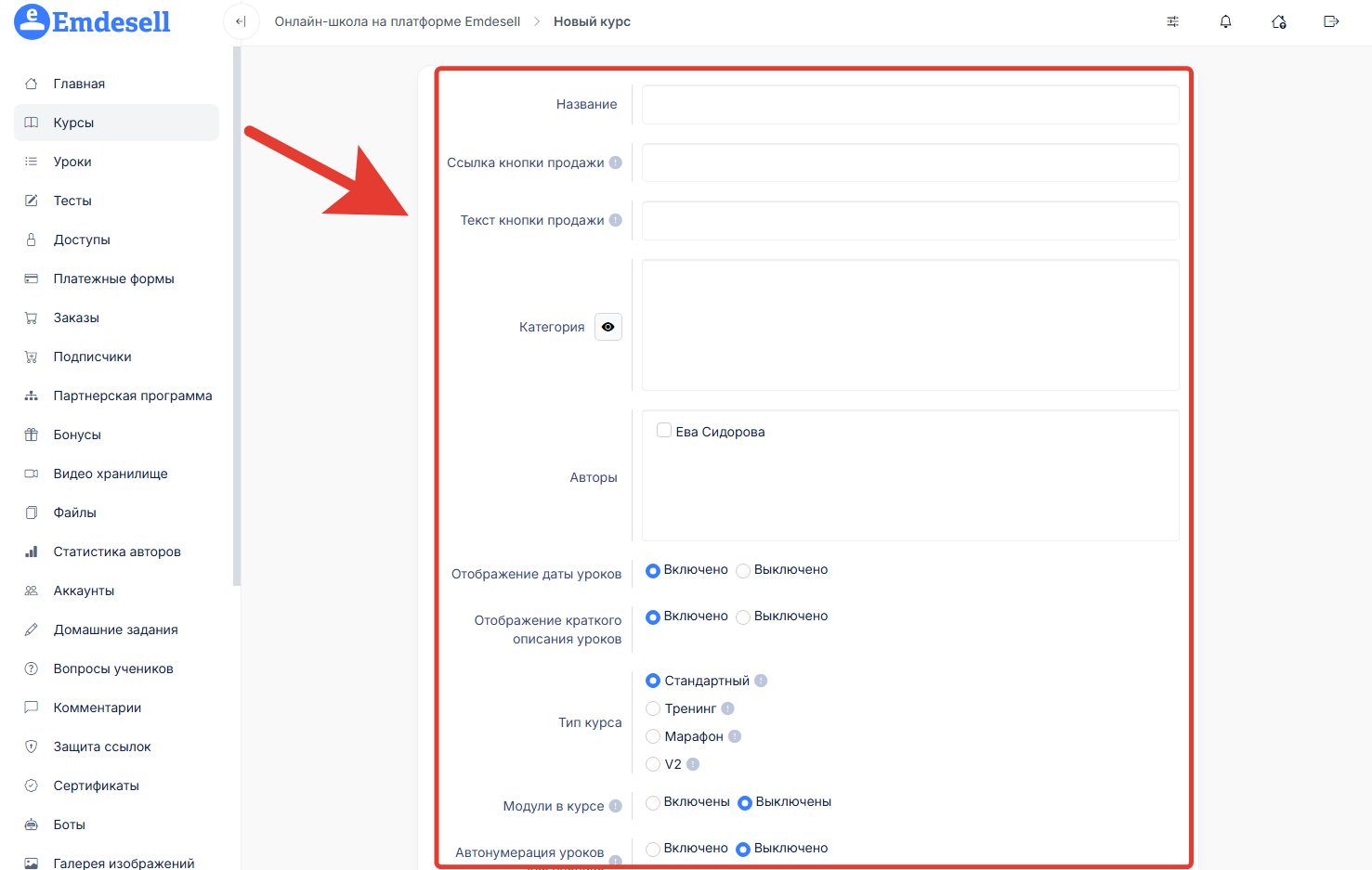Collapse the sidebar with arrow button
Viewport: 1372px width, 870px height.
(241, 21)
